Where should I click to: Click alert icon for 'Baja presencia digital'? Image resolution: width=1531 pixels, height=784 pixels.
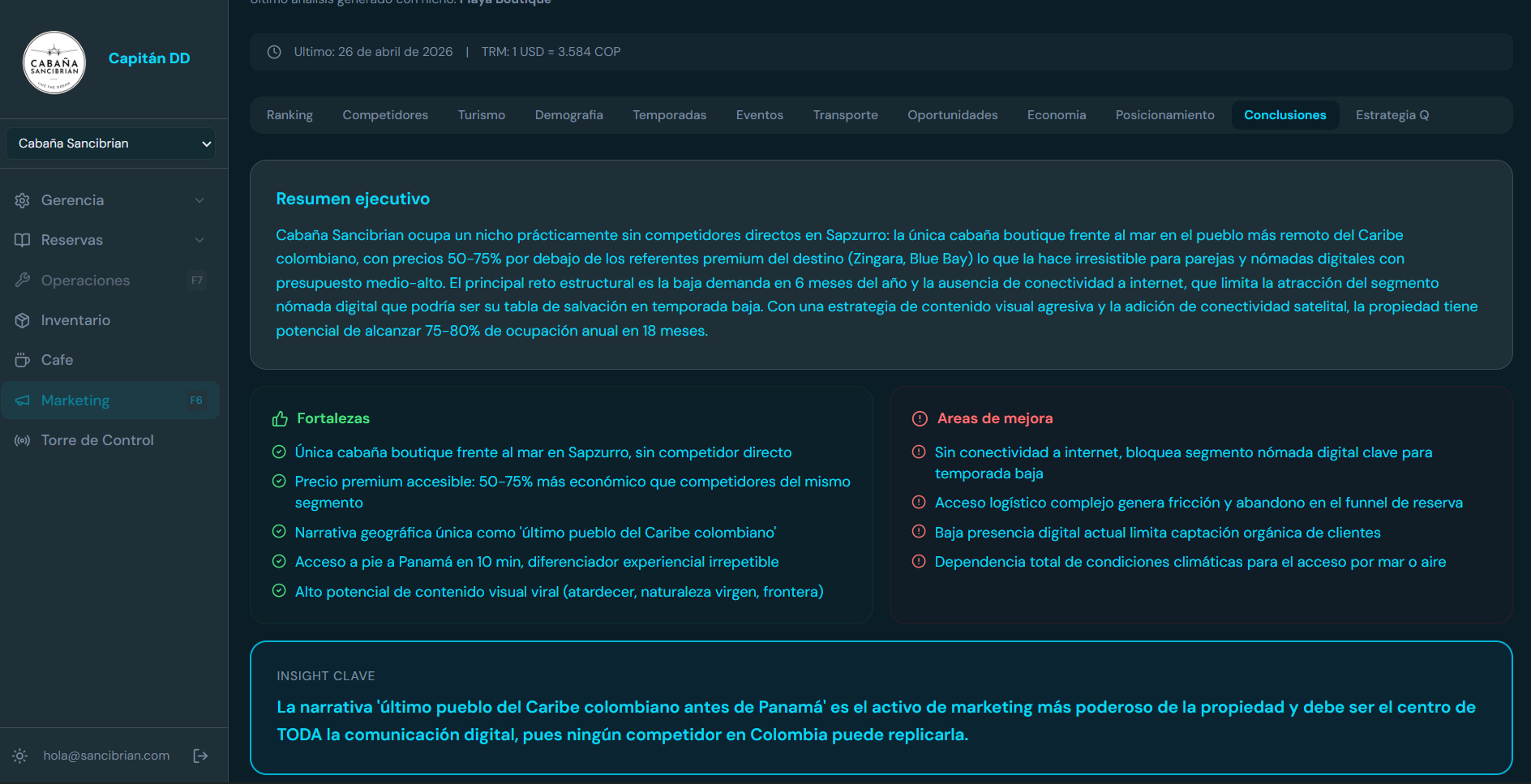tap(919, 532)
